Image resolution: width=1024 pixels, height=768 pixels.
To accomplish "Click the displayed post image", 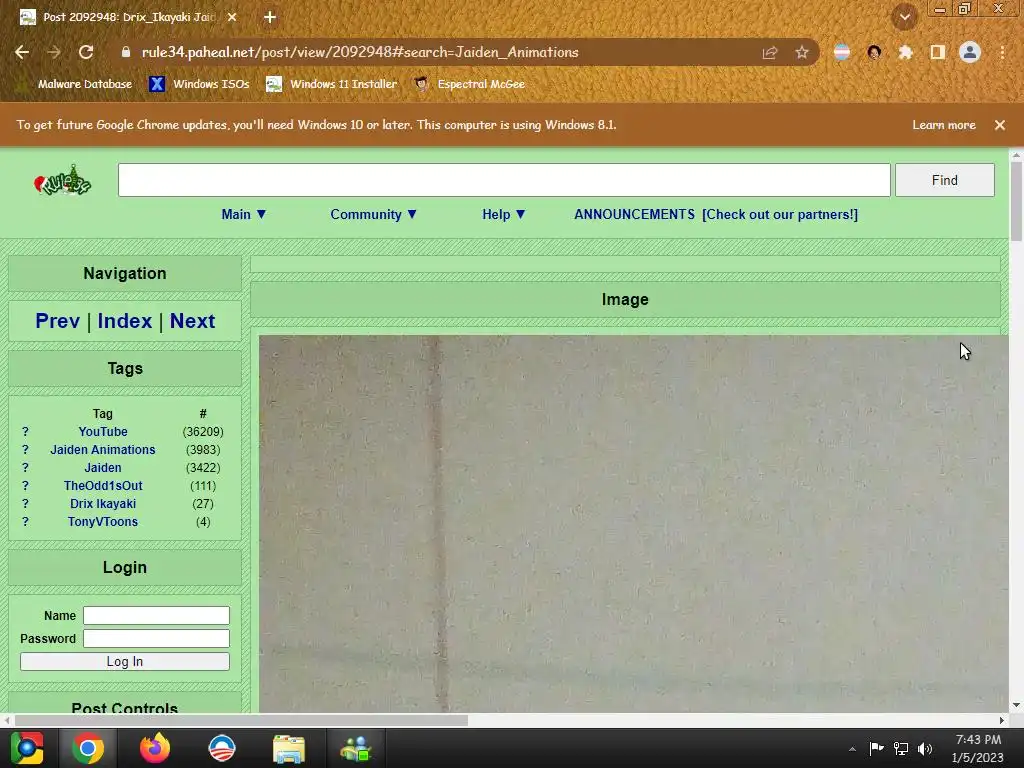I will [x=633, y=523].
